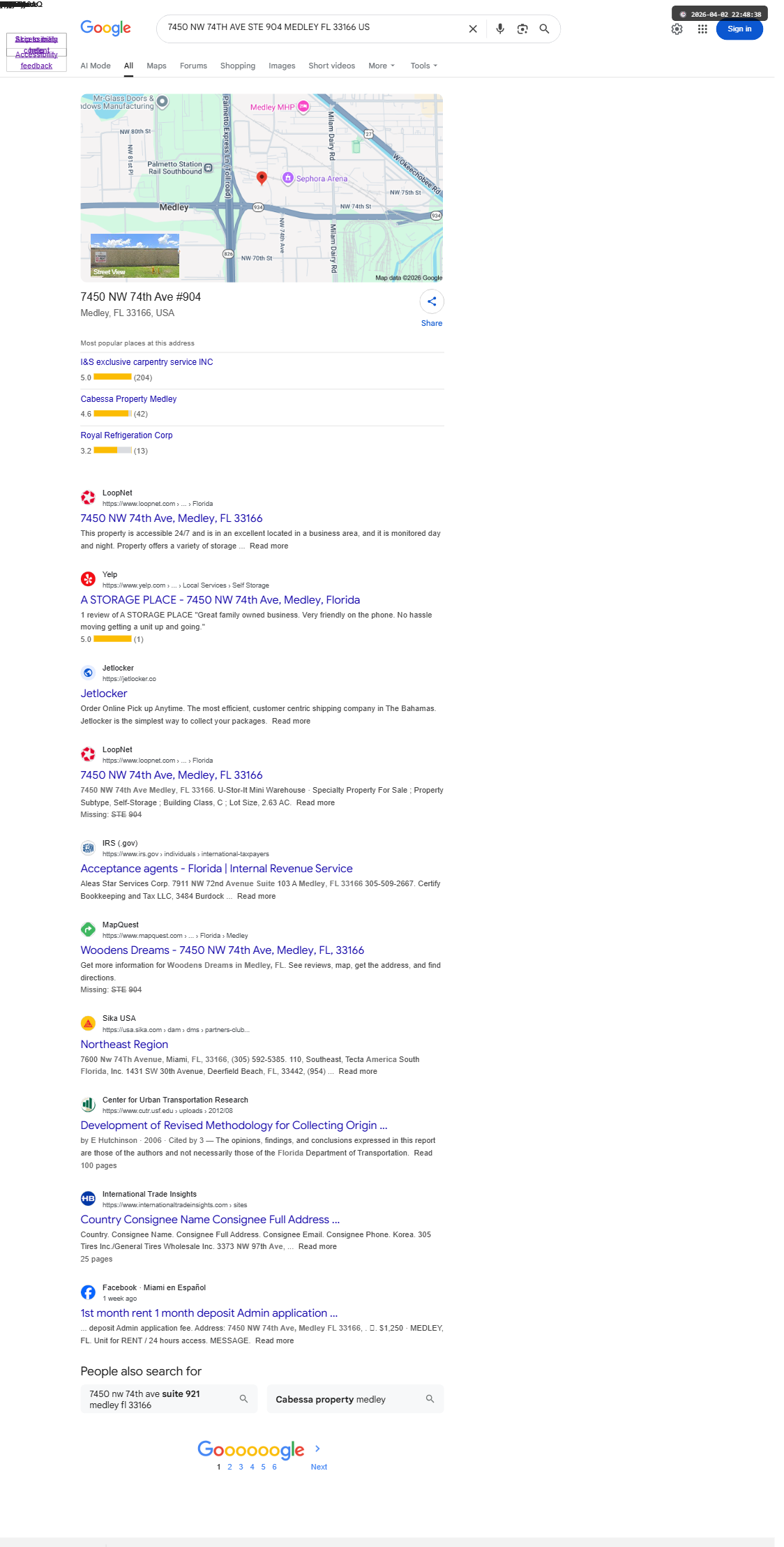Click the Share label under map
Image resolution: width=784 pixels, height=1547 pixels.
432,323
